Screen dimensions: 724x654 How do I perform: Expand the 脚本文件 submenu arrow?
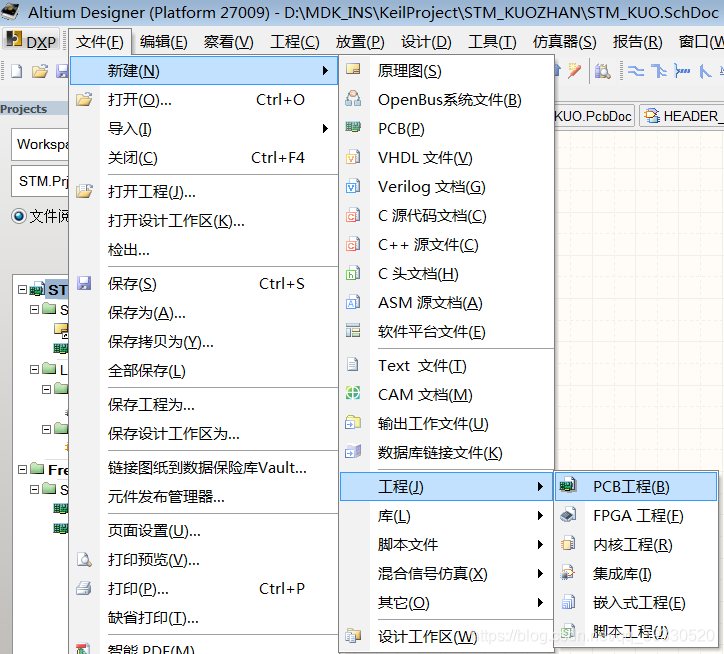click(540, 545)
